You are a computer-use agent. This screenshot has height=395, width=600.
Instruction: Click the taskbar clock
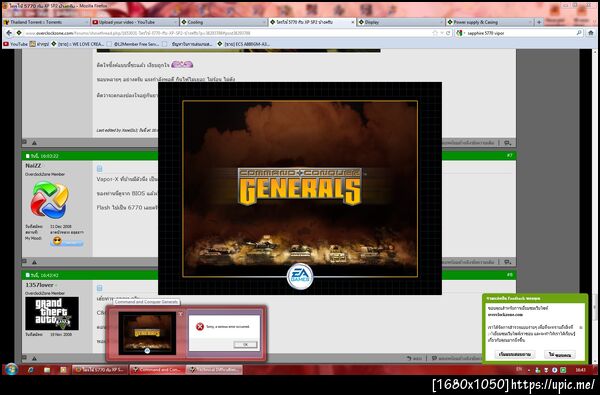[x=580, y=370]
